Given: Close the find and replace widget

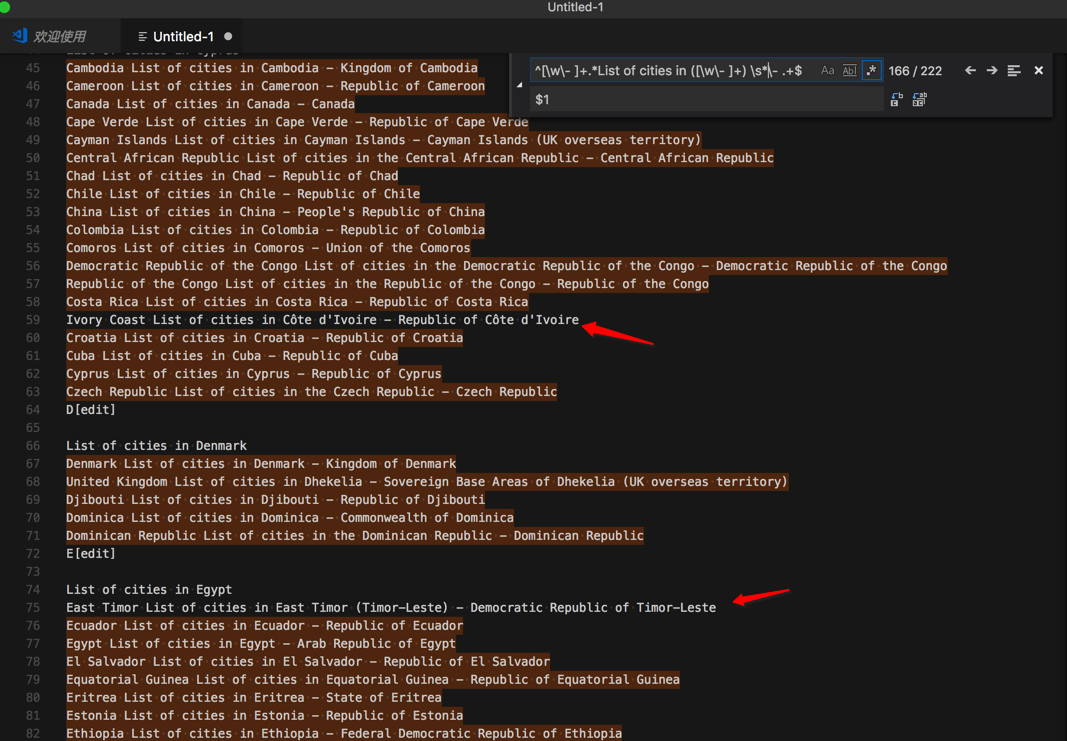Looking at the screenshot, I should click(x=1038, y=70).
